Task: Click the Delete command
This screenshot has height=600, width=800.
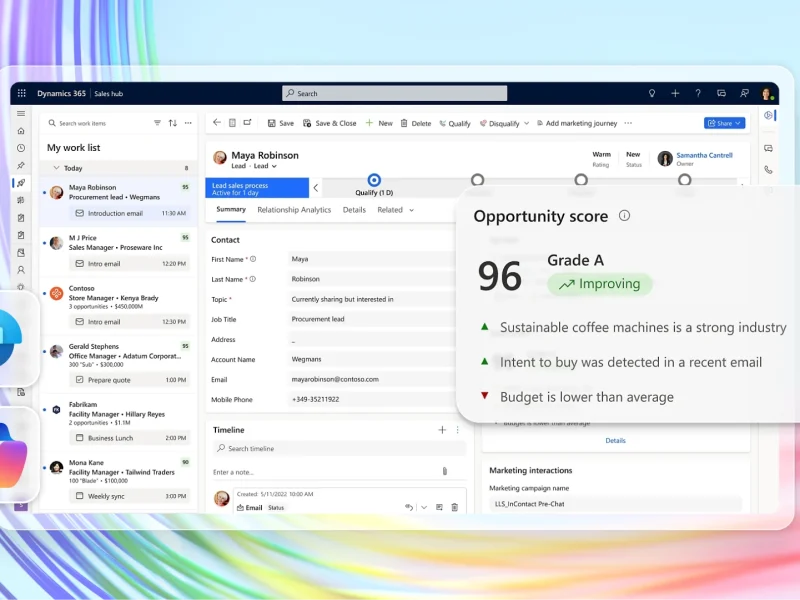Action: pyautogui.click(x=416, y=123)
